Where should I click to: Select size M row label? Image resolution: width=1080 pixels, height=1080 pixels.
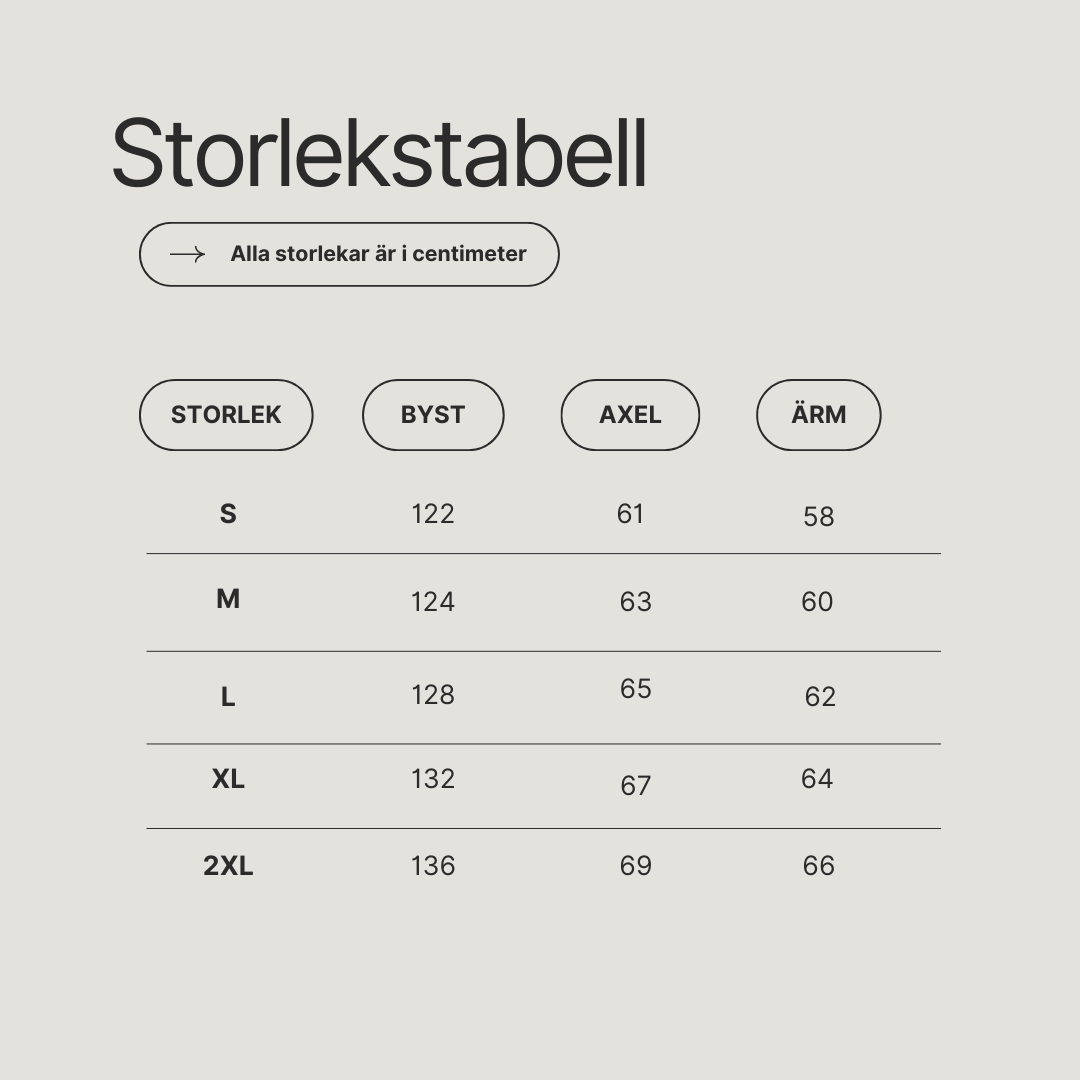(x=228, y=599)
